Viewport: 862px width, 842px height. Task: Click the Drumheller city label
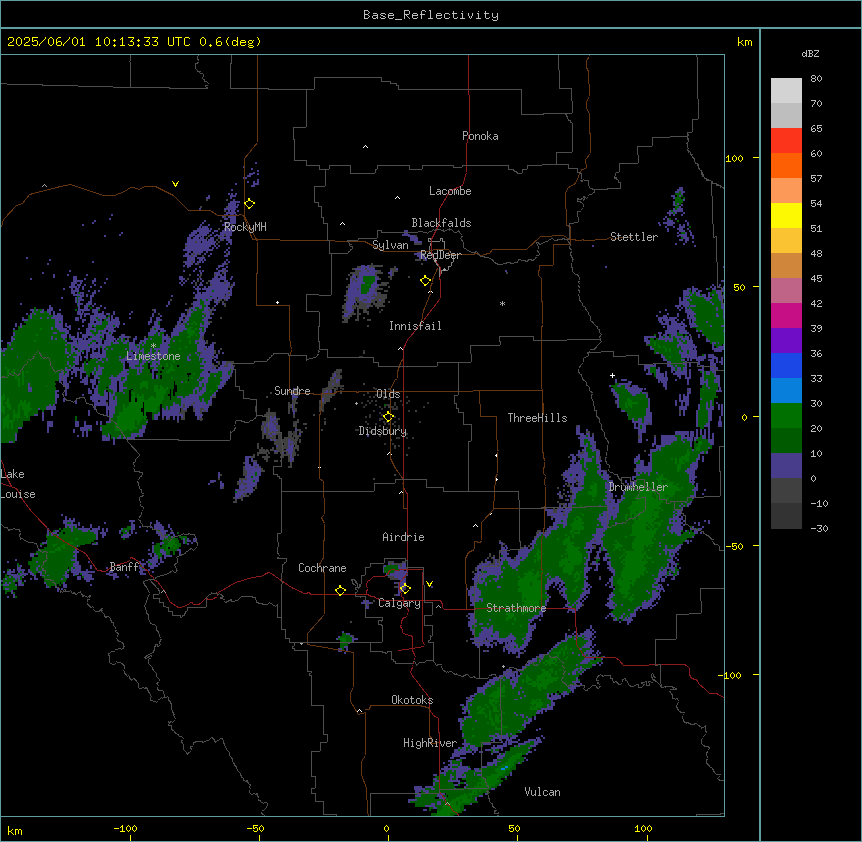(x=638, y=487)
